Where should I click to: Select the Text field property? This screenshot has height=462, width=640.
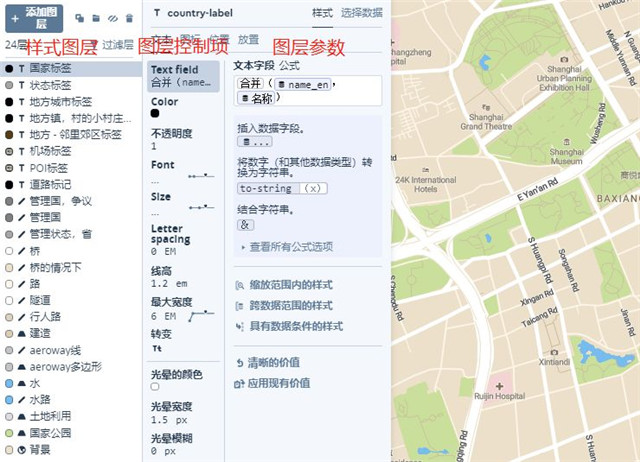point(182,76)
